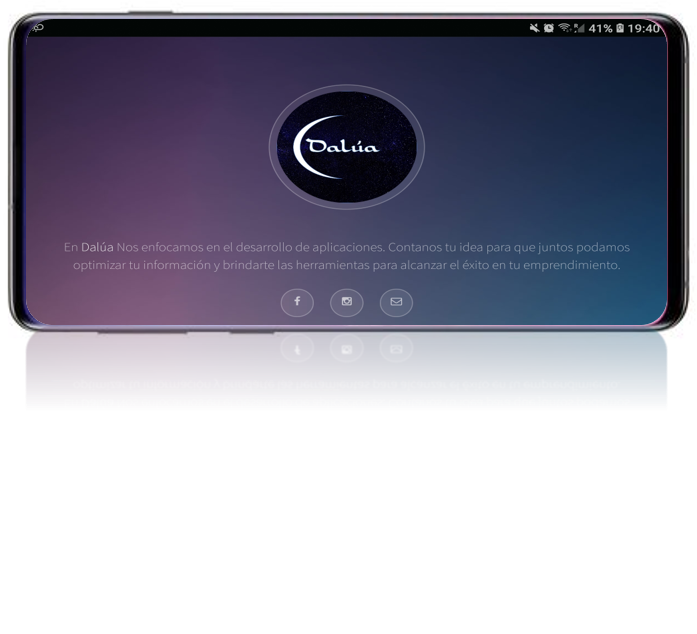Image resolution: width=697 pixels, height=634 pixels.
Task: Tap the Wi-Fi signal status icon
Action: click(564, 28)
